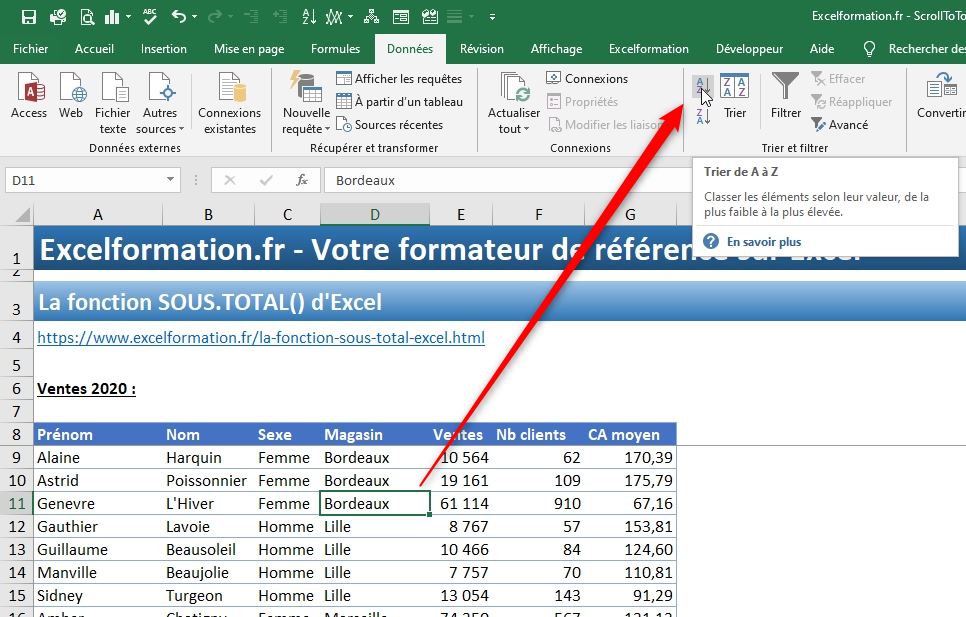This screenshot has width=966, height=617.
Task: Open the excelformation.fr hyperlink in row 4
Action: (261, 337)
